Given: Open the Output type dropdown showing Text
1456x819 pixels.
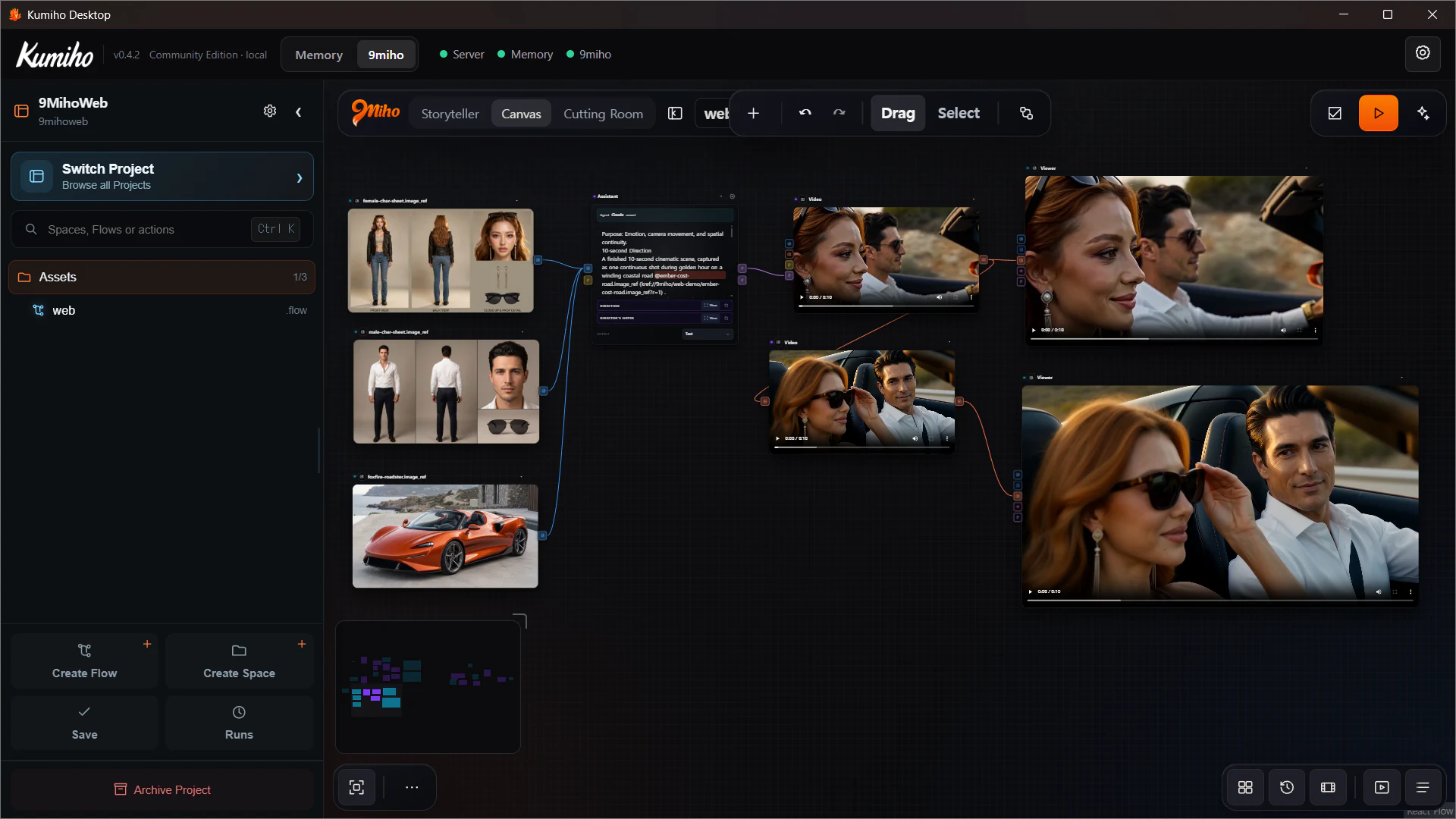Looking at the screenshot, I should pos(708,334).
